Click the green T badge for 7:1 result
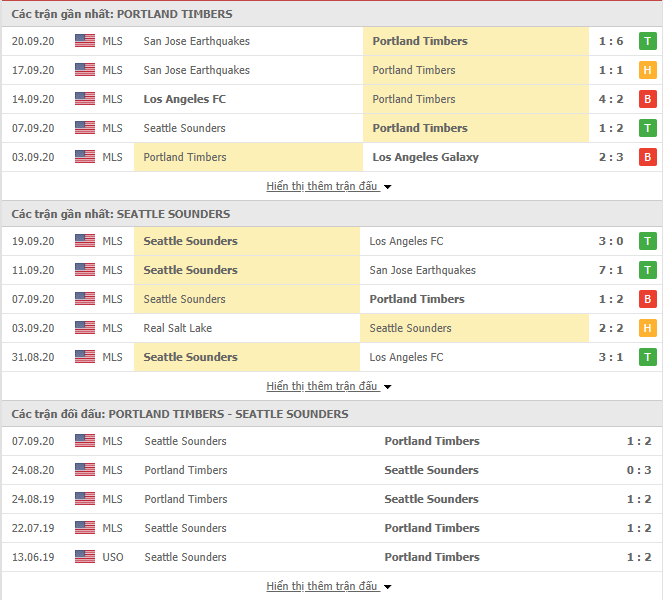This screenshot has width=663, height=600. [x=647, y=270]
